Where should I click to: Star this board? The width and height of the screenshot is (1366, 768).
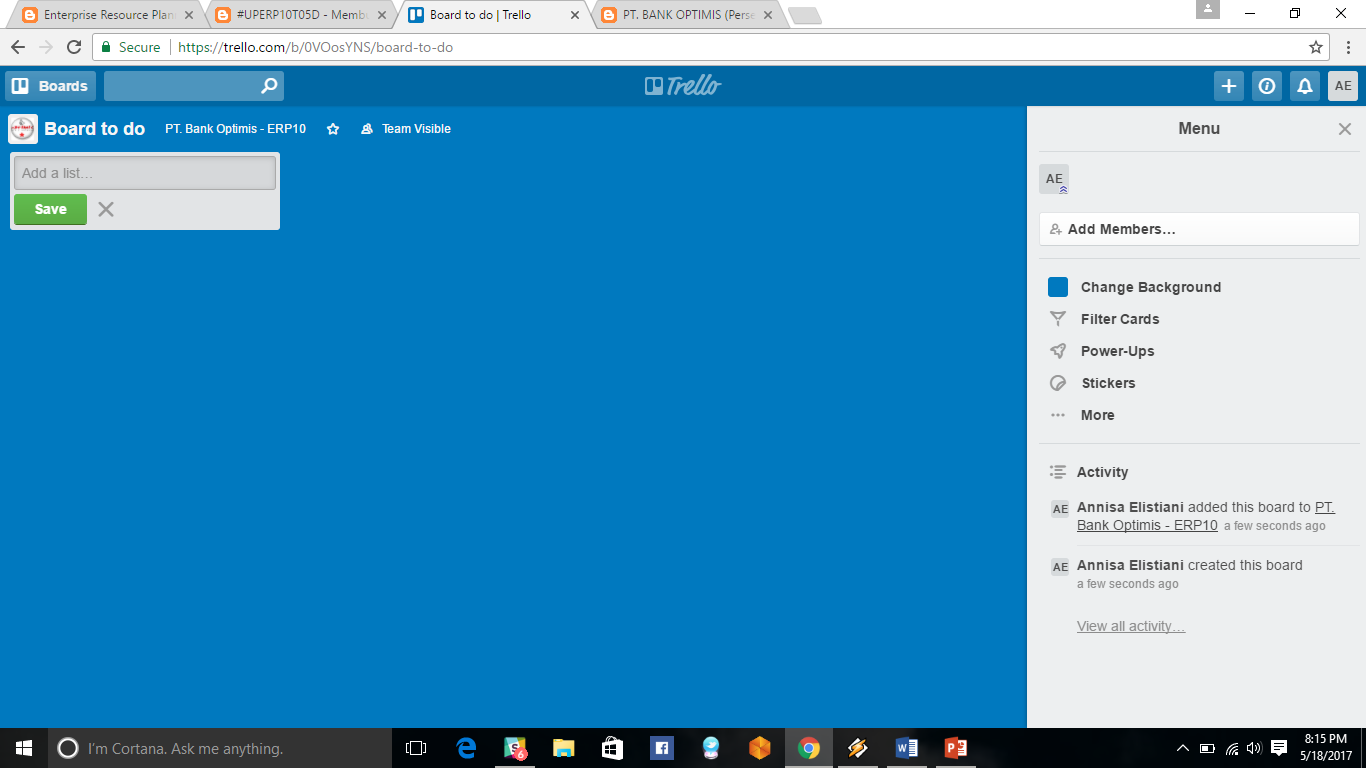click(333, 129)
